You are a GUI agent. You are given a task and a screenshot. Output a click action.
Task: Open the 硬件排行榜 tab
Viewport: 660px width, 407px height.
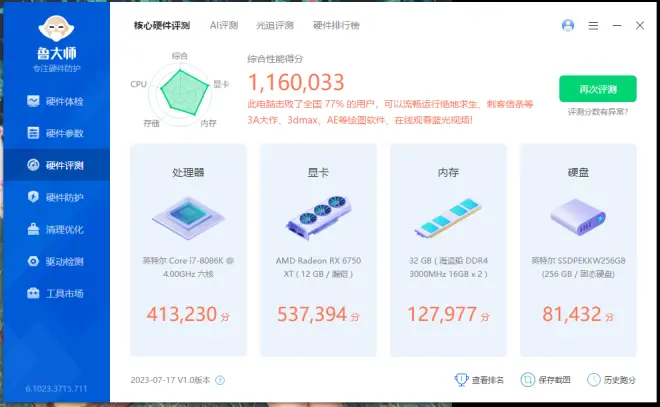pyautogui.click(x=335, y=24)
